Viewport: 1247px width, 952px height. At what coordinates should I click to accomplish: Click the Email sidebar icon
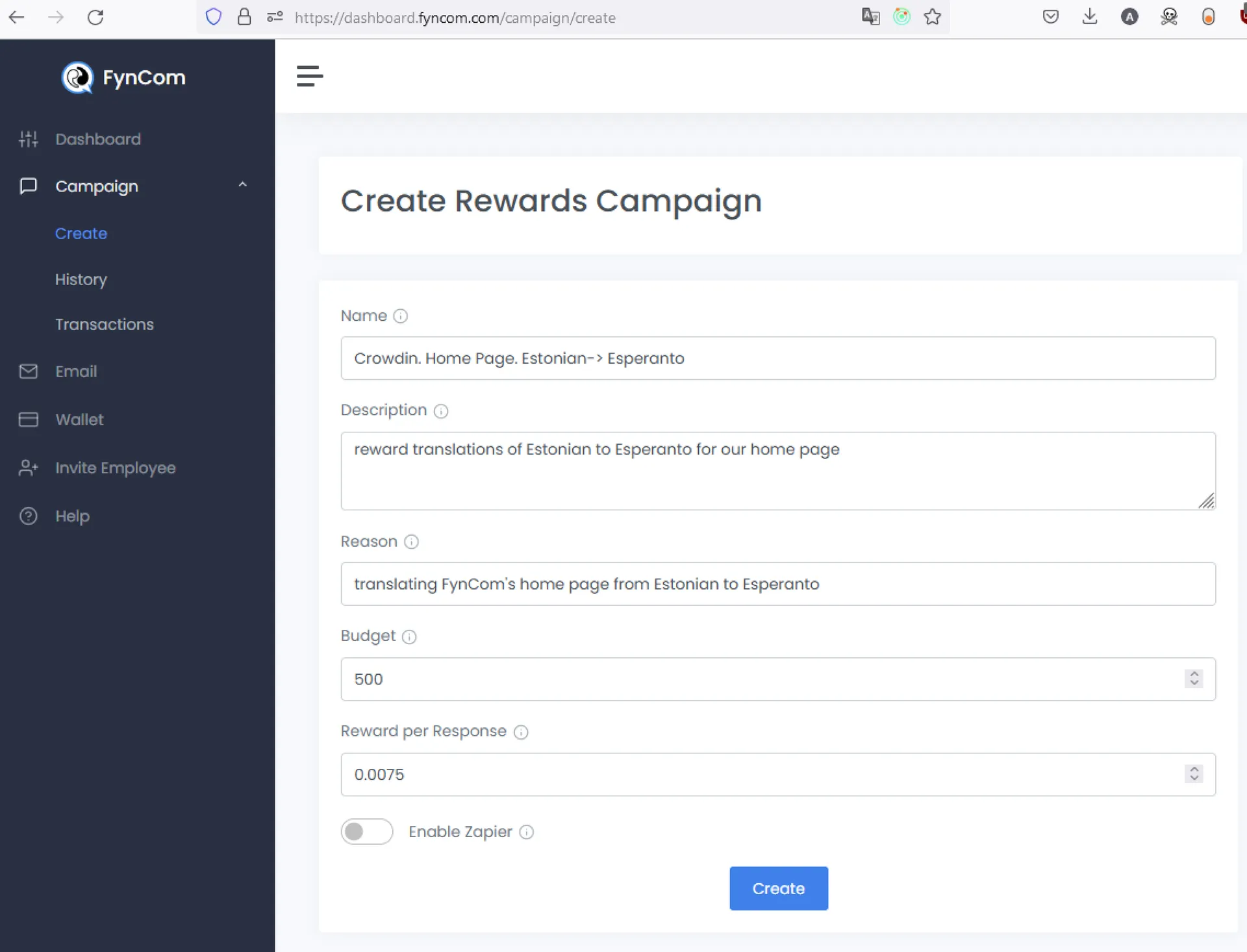28,372
